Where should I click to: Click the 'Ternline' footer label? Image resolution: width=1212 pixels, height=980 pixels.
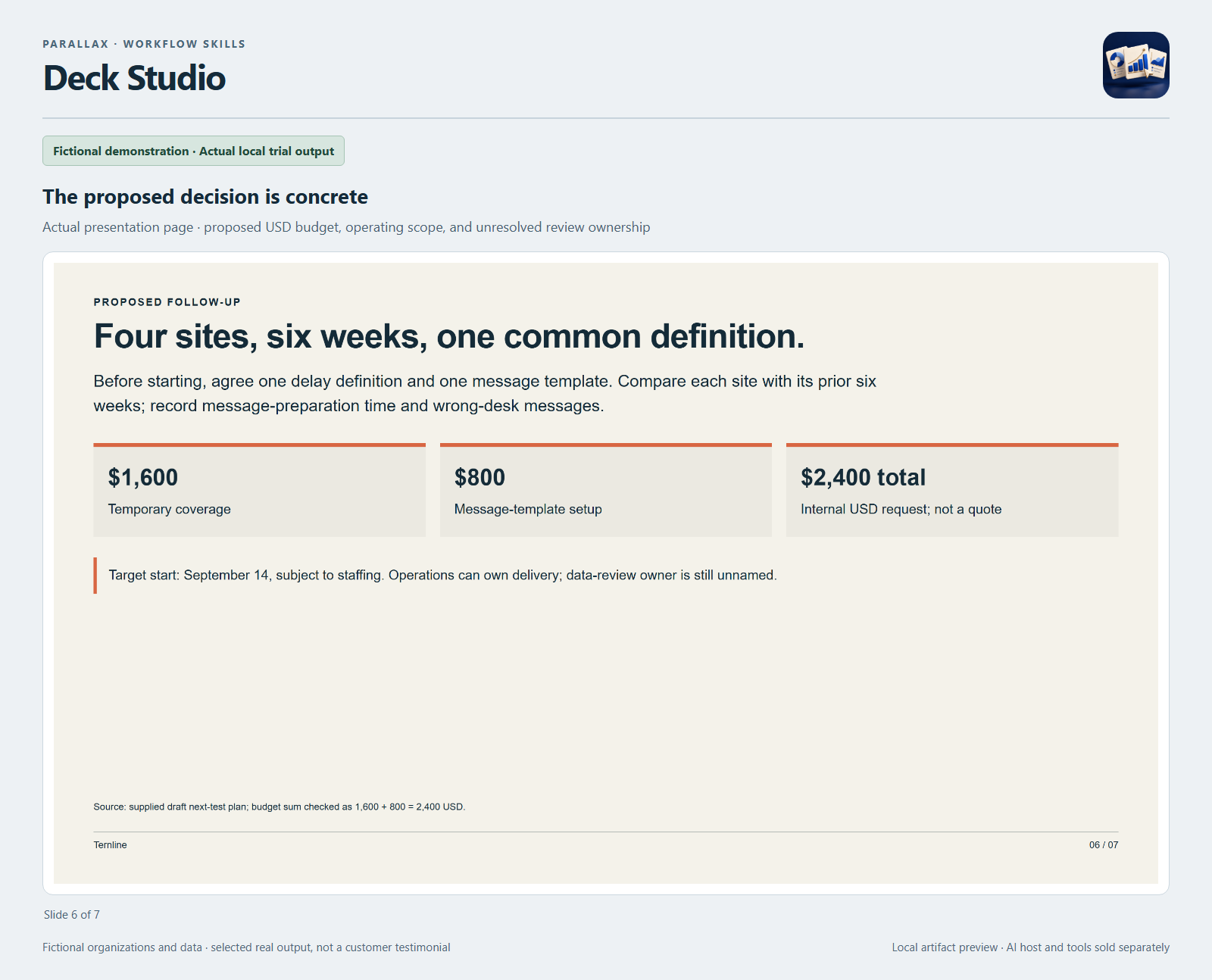(x=110, y=845)
